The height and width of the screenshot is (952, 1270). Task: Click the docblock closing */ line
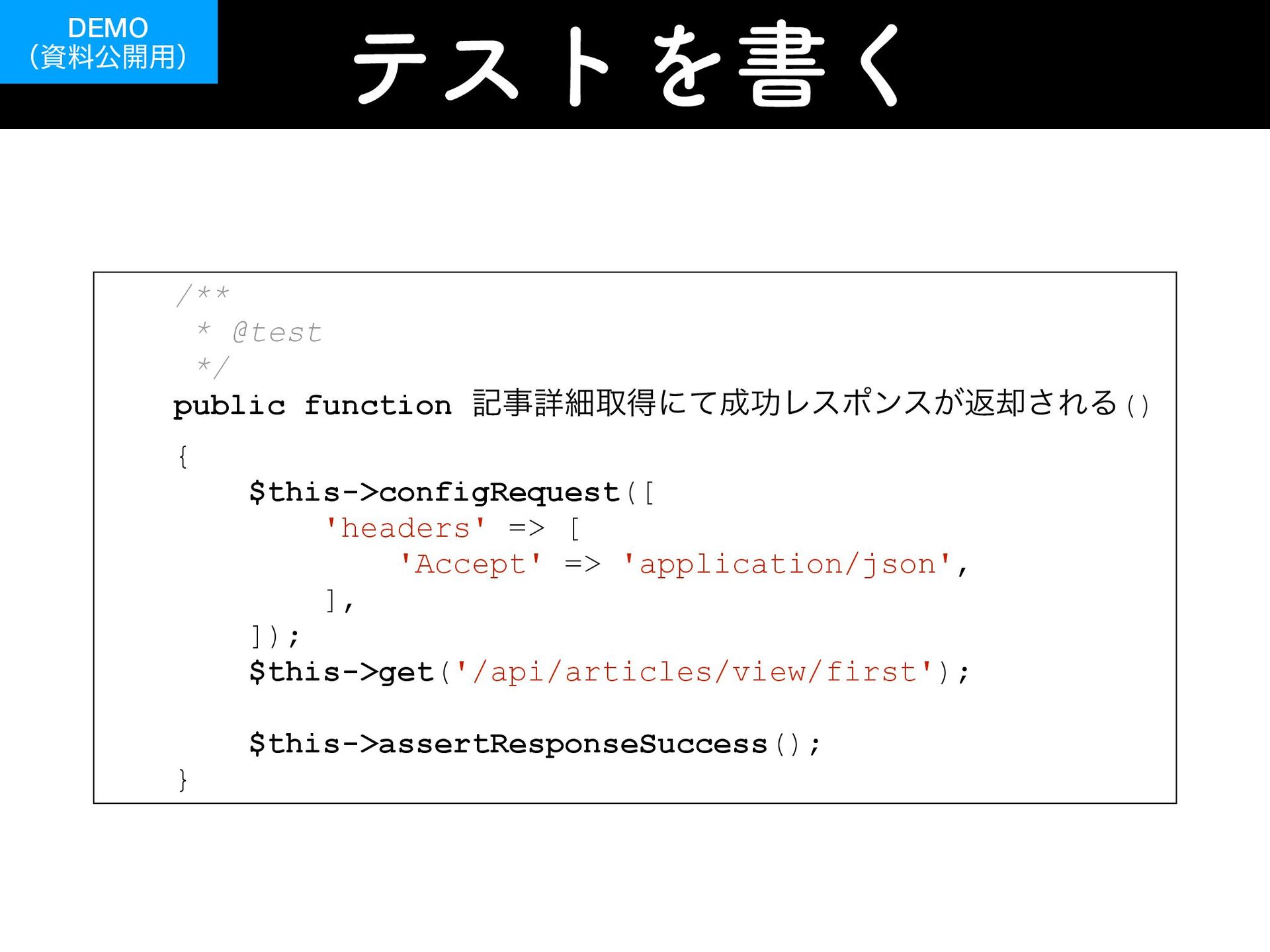click(x=212, y=366)
